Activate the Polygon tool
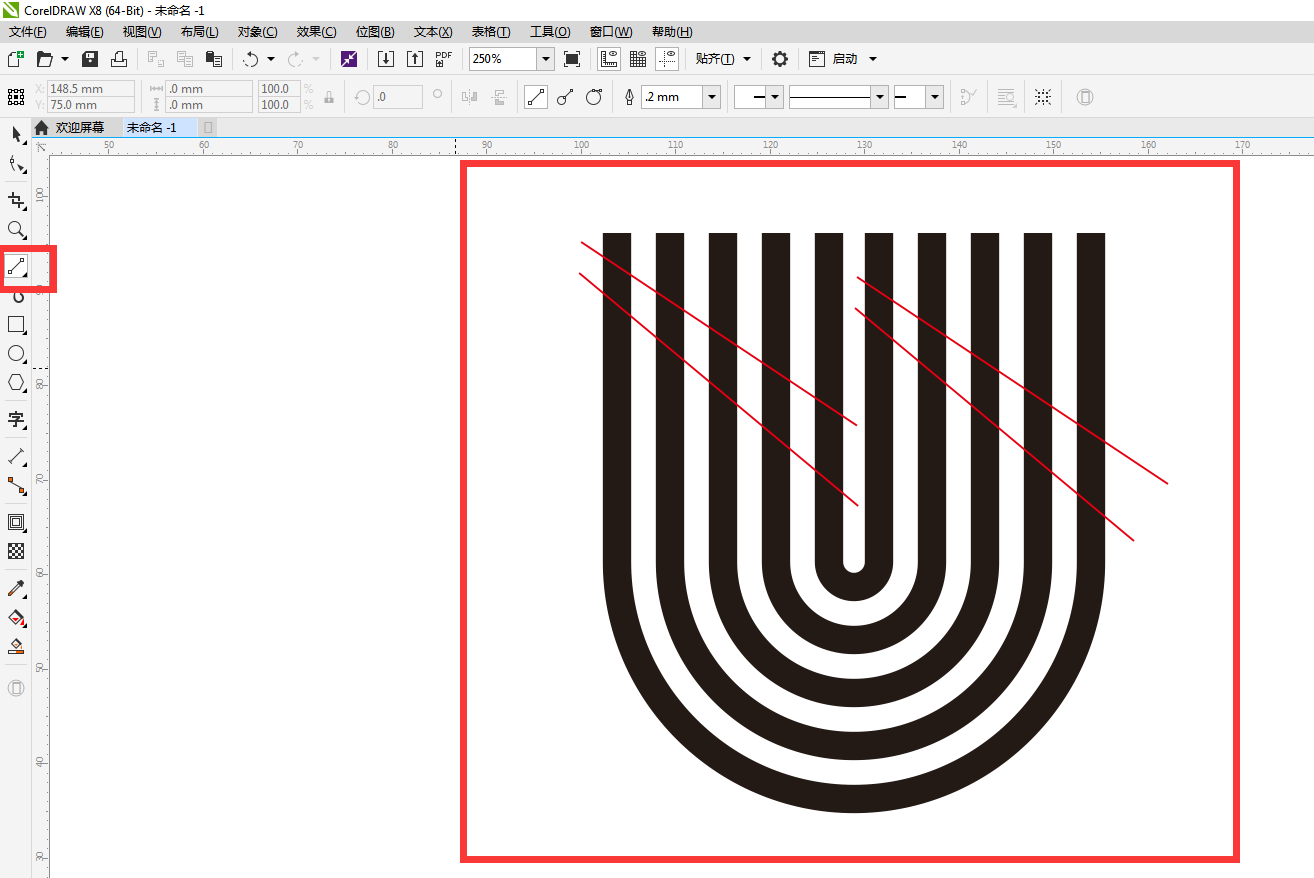The image size is (1314, 878). [x=16, y=382]
